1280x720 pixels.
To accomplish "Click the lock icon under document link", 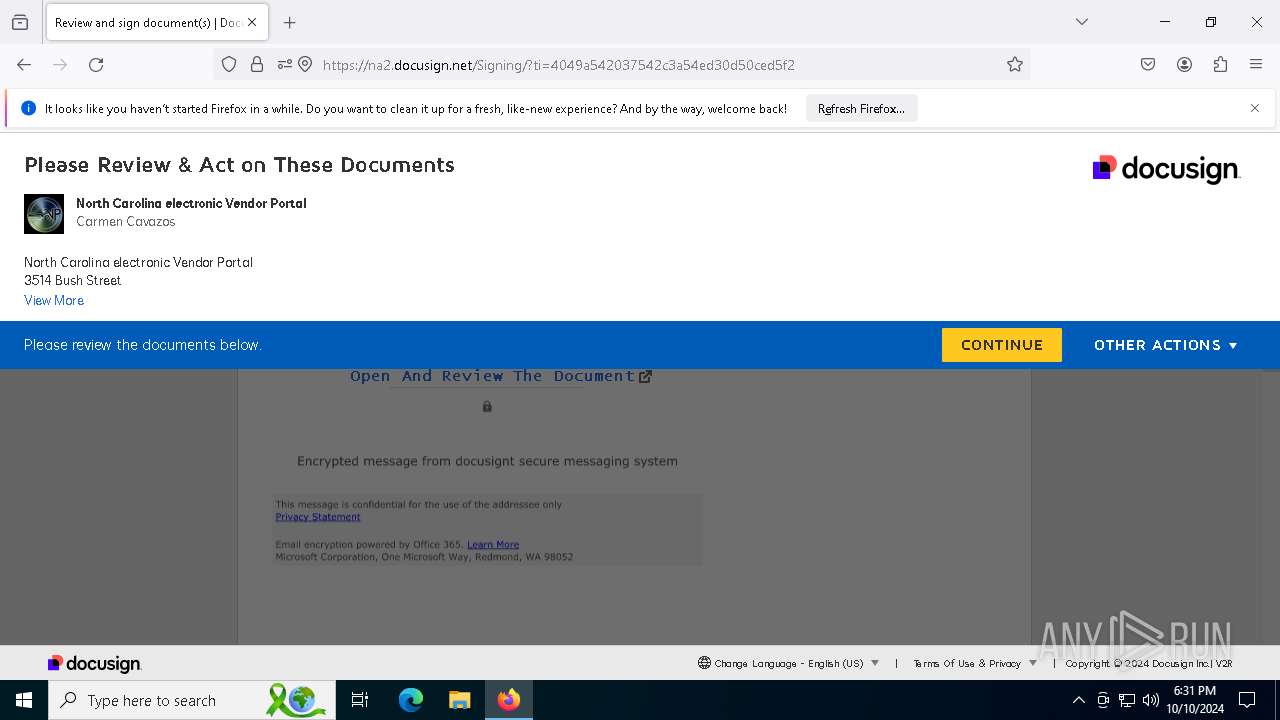I will pyautogui.click(x=487, y=407).
